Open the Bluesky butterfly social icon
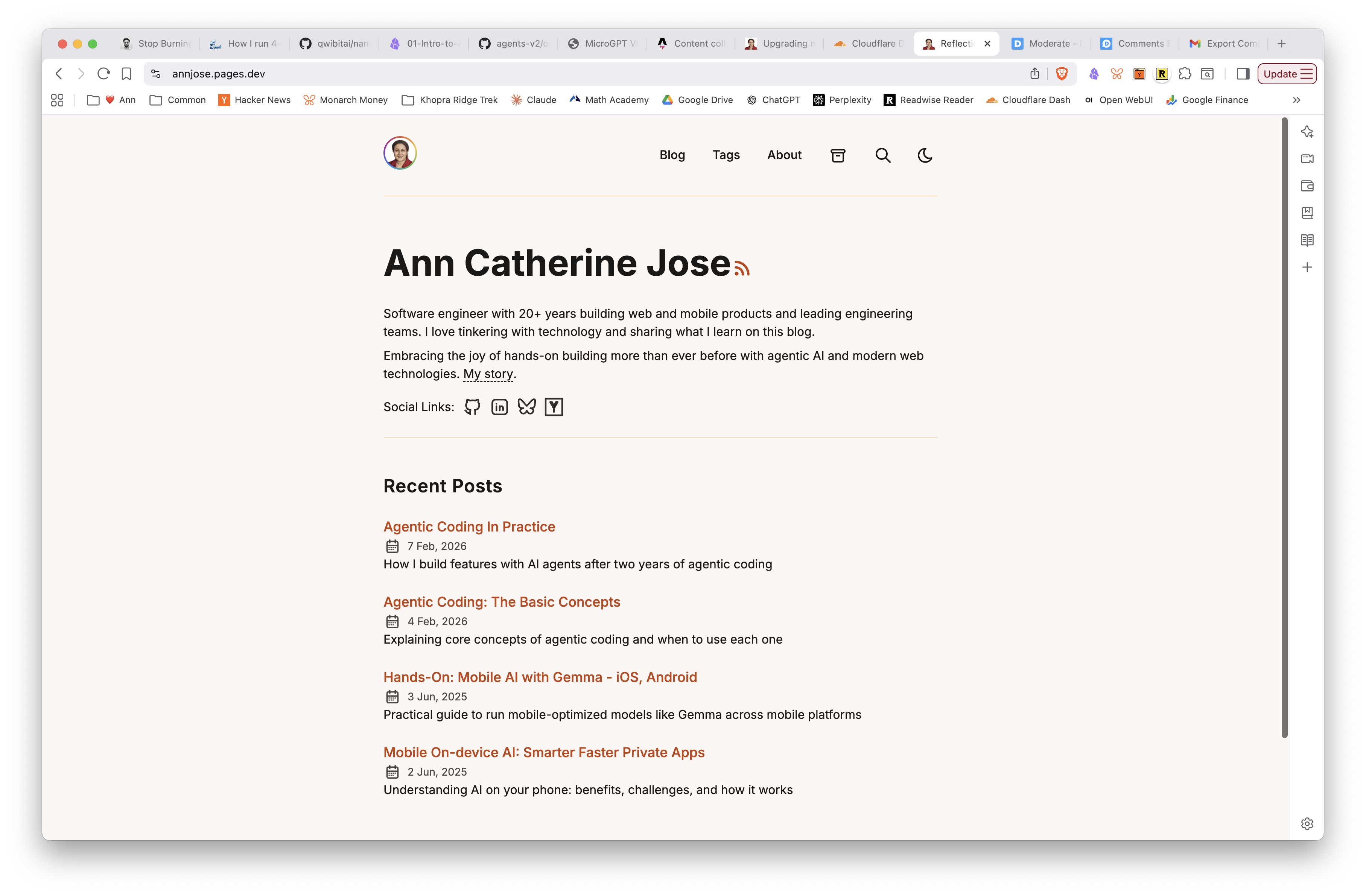 coord(526,407)
